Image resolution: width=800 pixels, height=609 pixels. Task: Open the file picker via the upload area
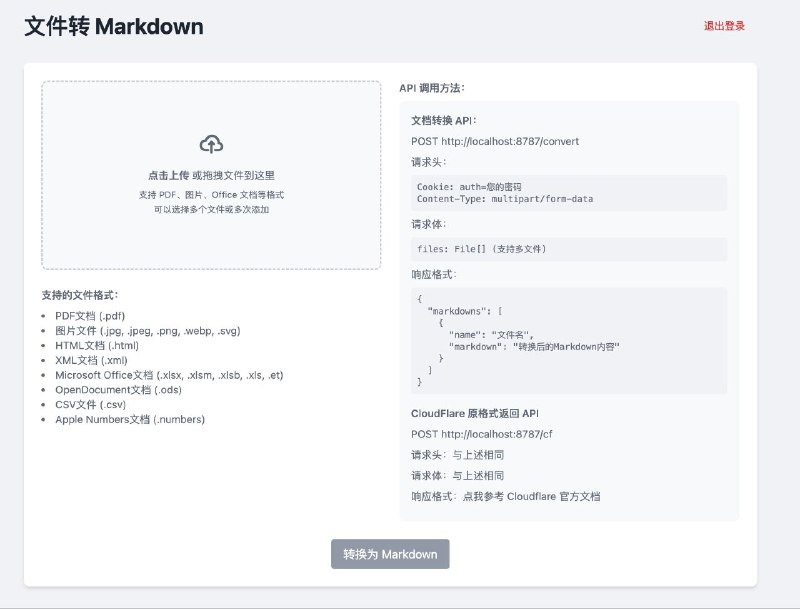coord(210,175)
